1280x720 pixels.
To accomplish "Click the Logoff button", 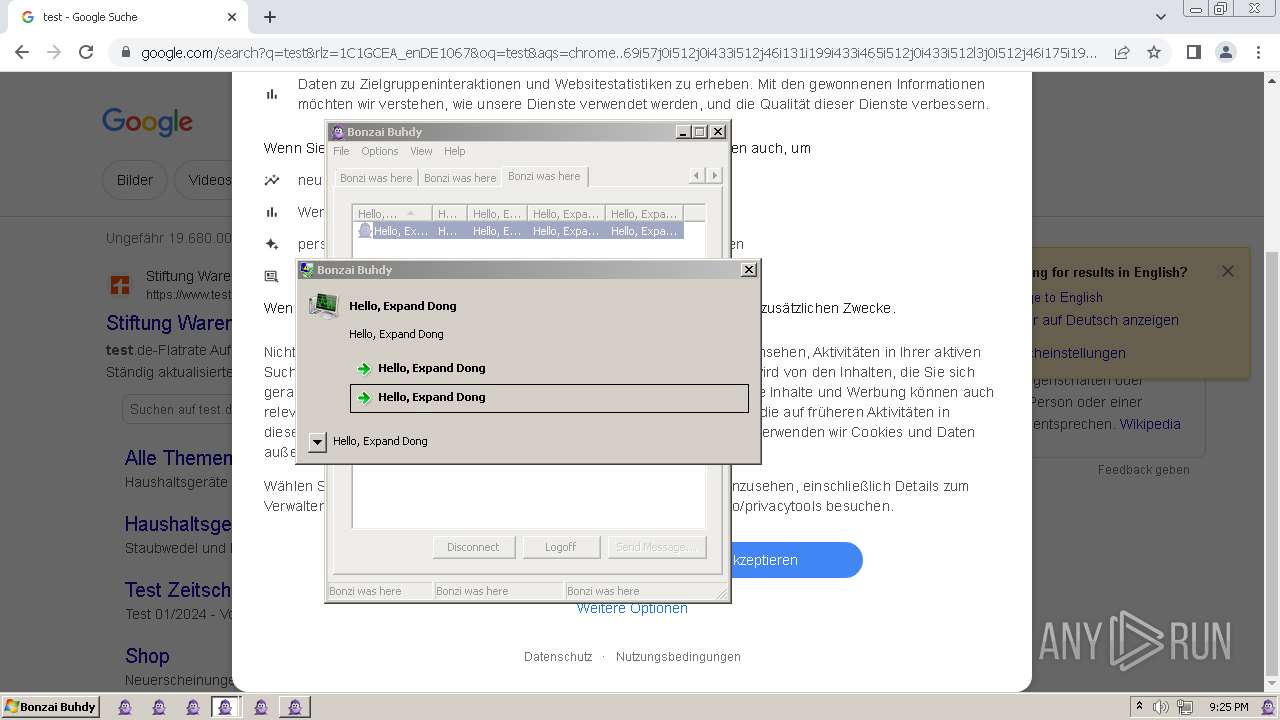I will click(x=560, y=547).
